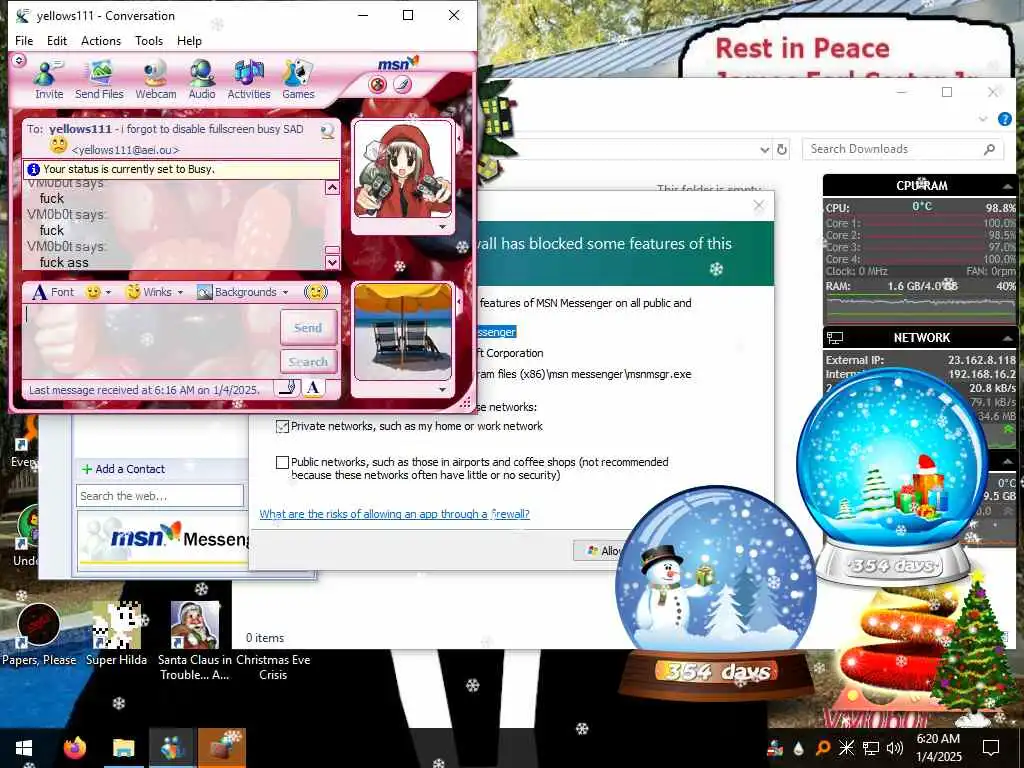Click the Allow access button in the firewall dialog
Image resolution: width=1024 pixels, height=768 pixels.
click(x=600, y=551)
